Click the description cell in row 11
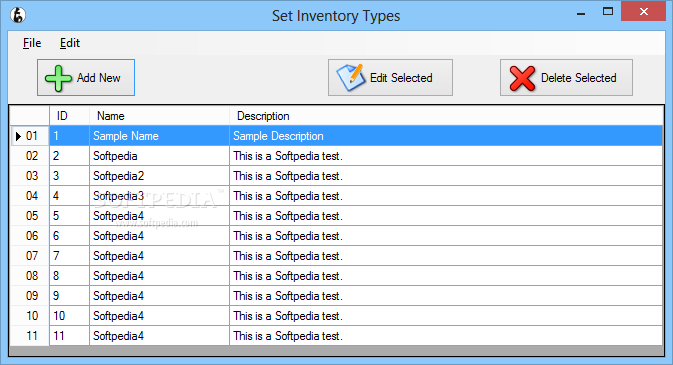 [x=446, y=335]
